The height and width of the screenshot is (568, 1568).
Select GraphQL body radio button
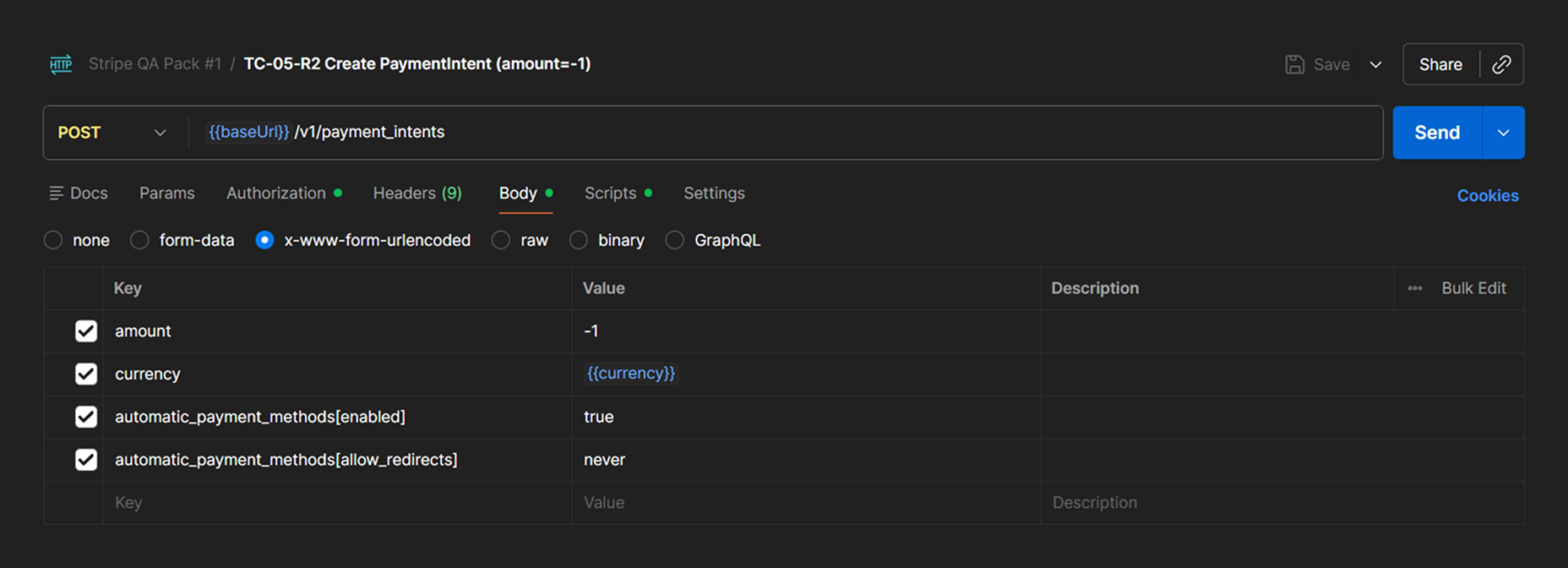[x=675, y=240]
